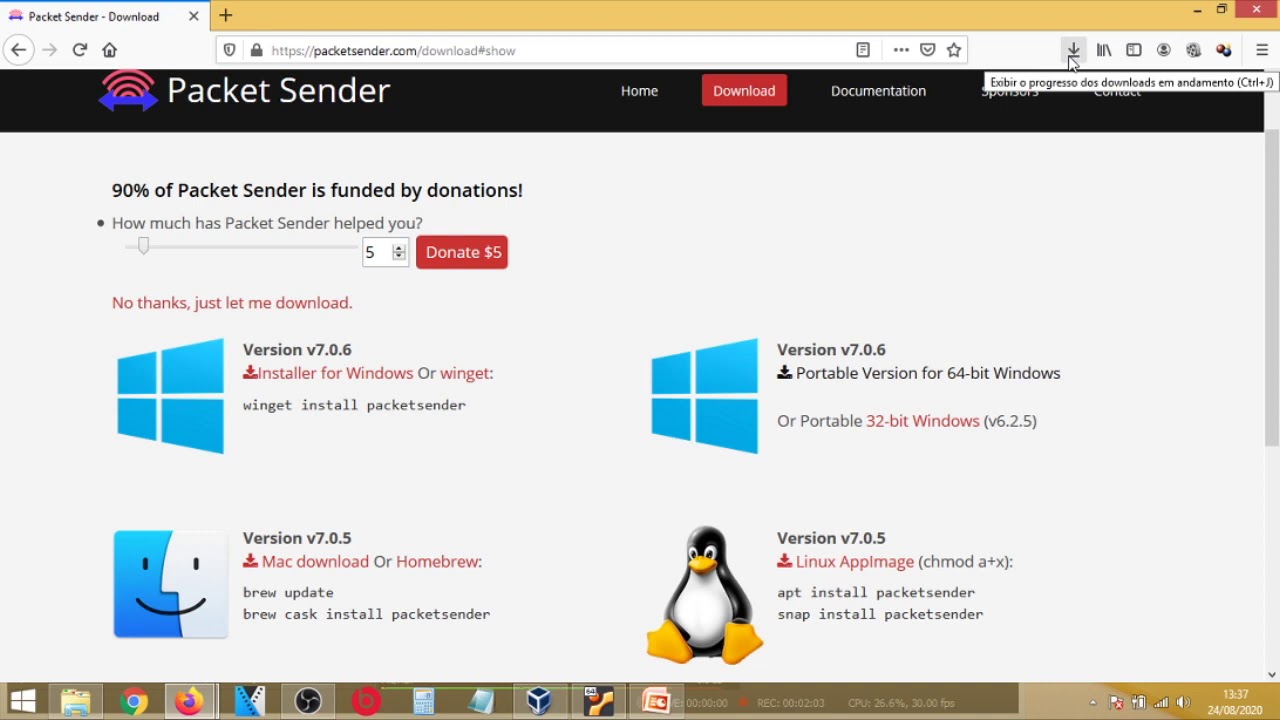
Task: Click Installer for Windows link
Action: (328, 373)
